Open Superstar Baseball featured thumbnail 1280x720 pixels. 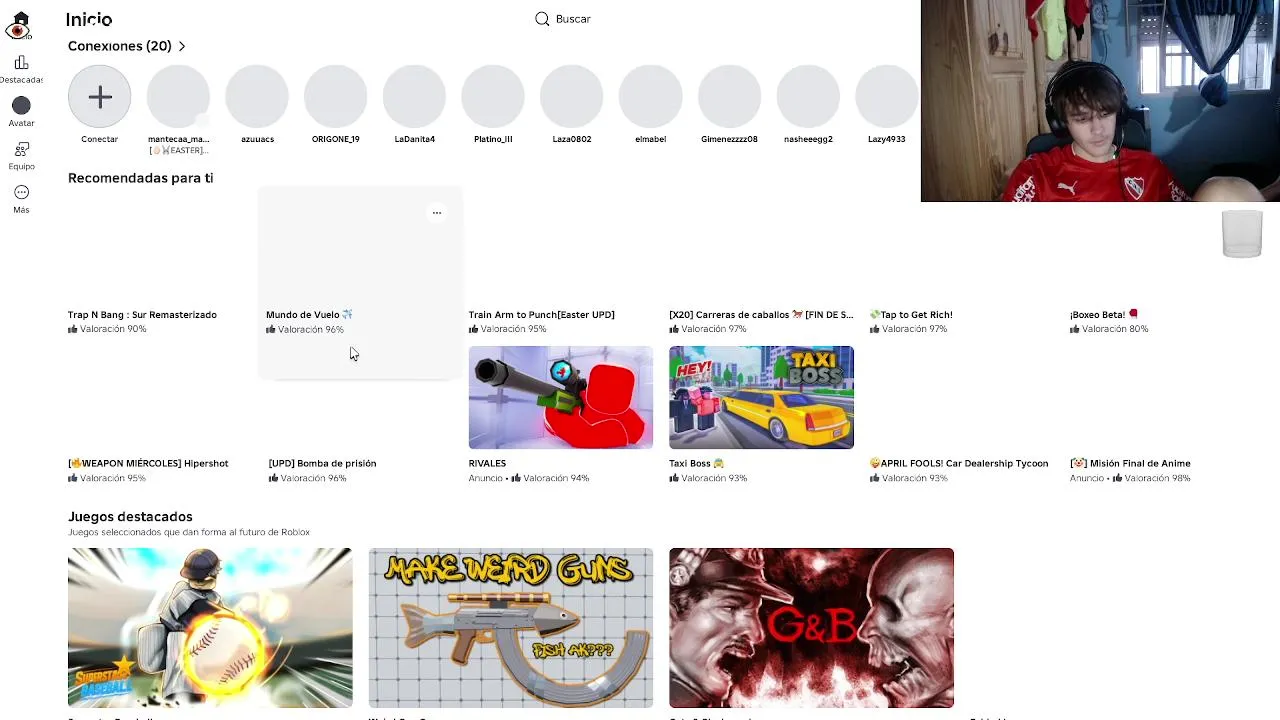(x=210, y=628)
